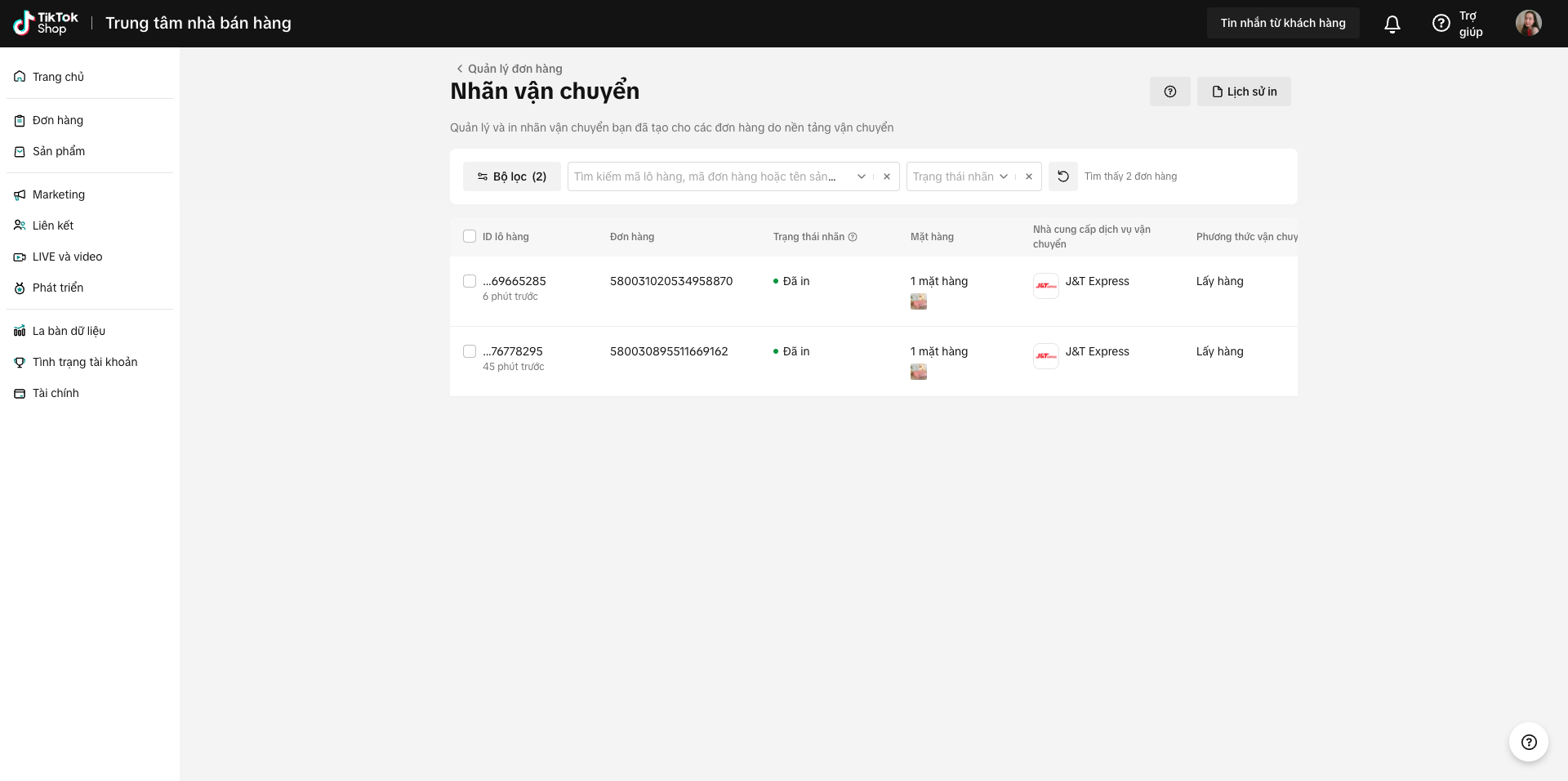Image resolution: width=1568 pixels, height=781 pixels.
Task: Click Lấy hàng for batch ...76778295
Action: click(x=1220, y=351)
